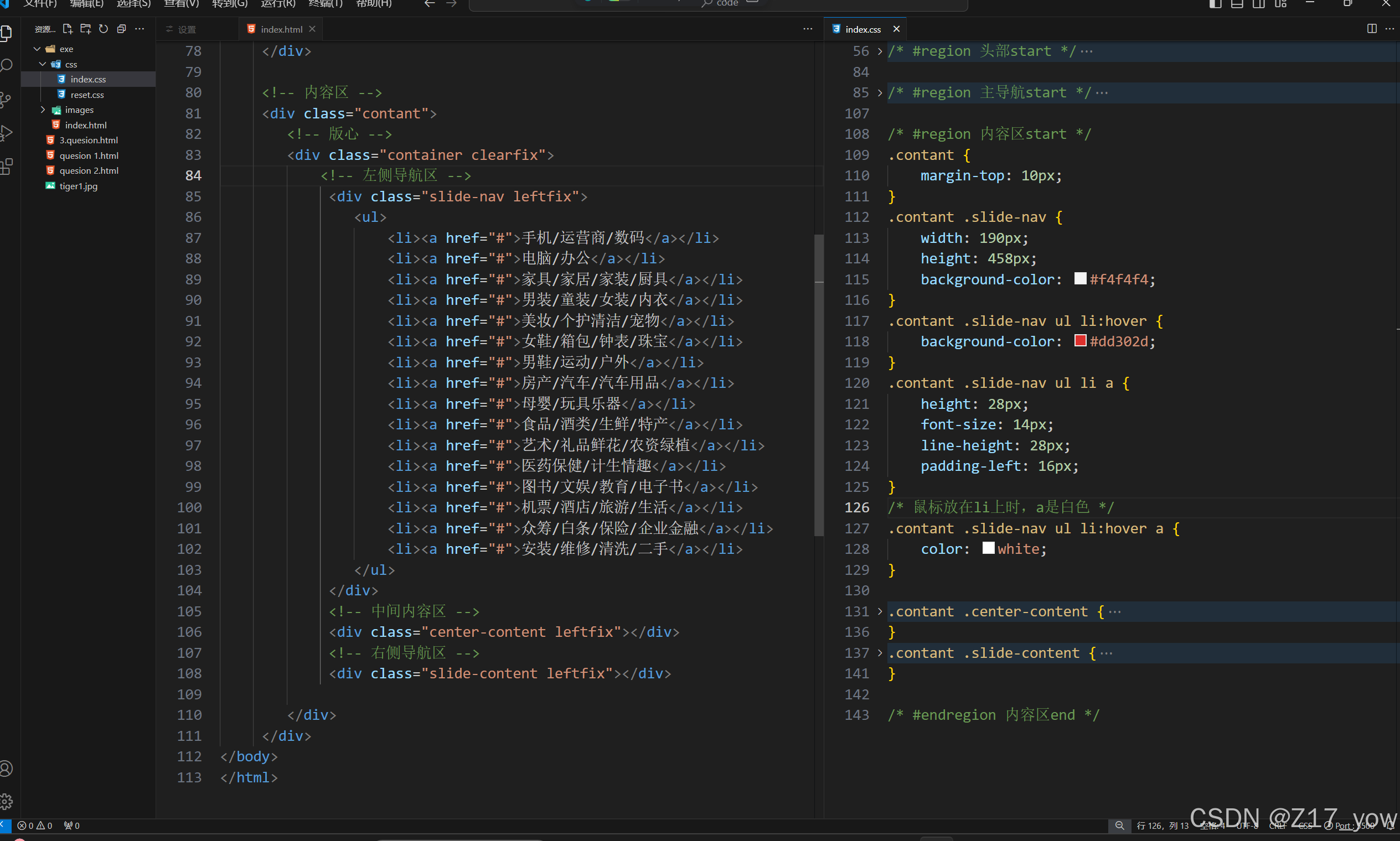The width and height of the screenshot is (1400, 841).
Task: Click the New Folder icon in explorer
Action: click(86, 29)
